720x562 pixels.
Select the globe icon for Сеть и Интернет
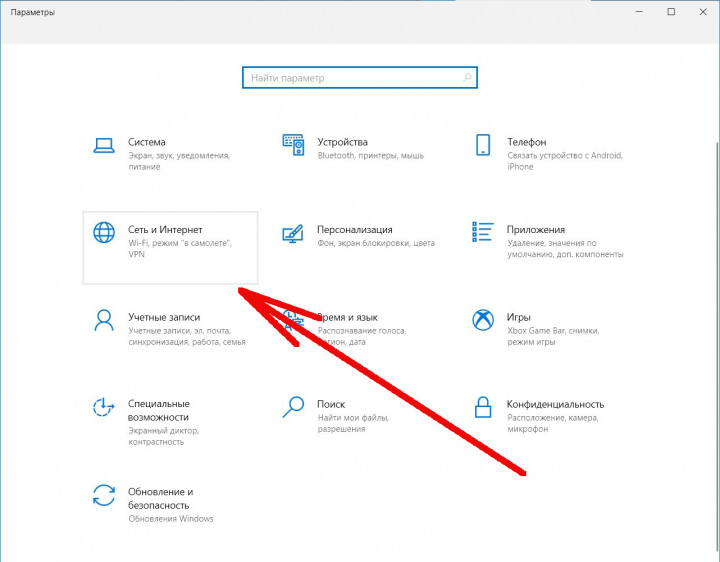click(103, 233)
